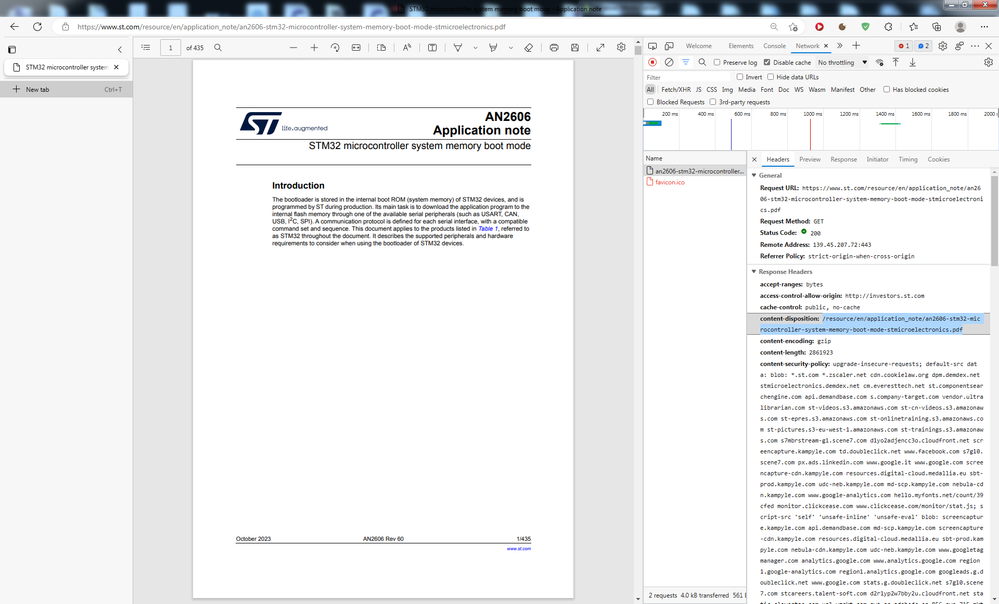Open DevTools more options ellipsis

pos(975,46)
